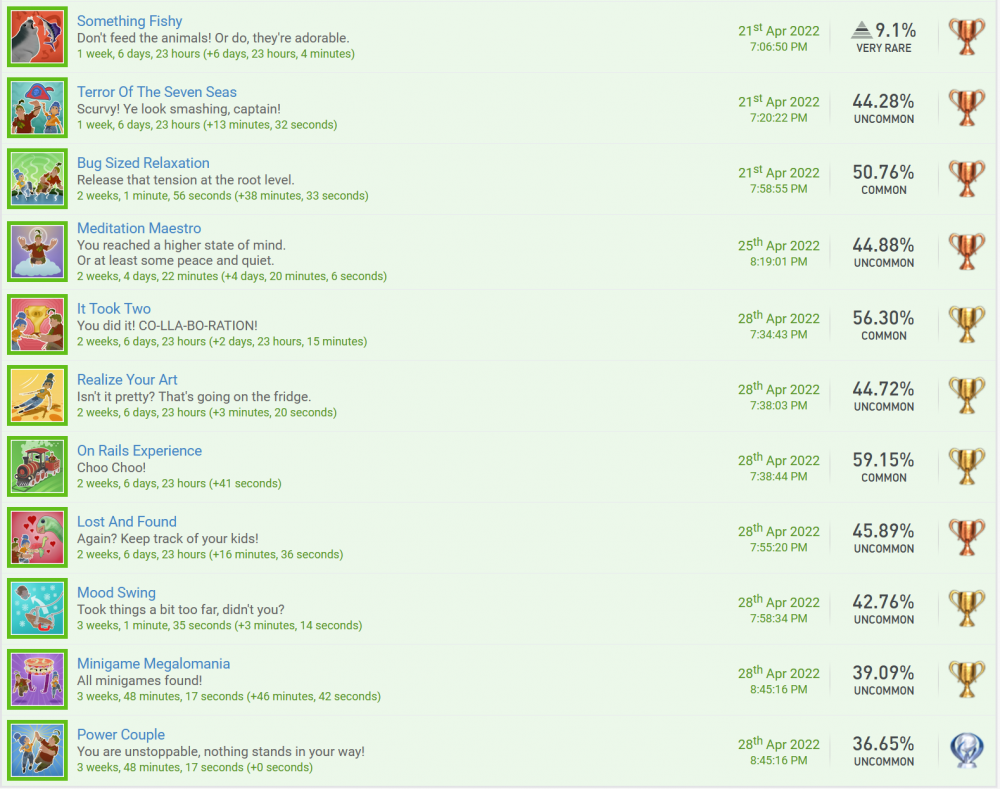Viewport: 1000px width, 789px height.
Task: Open the Realize Your Art trophy link
Action: click(127, 379)
